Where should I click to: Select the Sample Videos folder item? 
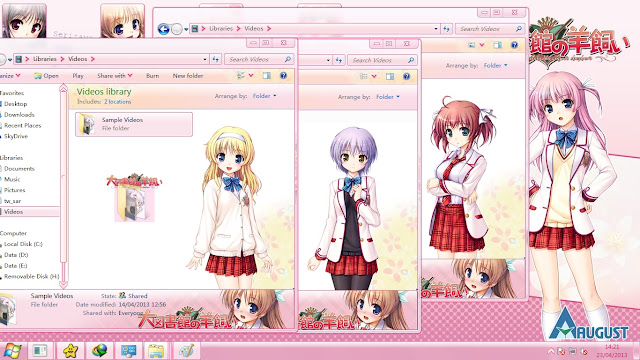[x=134, y=124]
